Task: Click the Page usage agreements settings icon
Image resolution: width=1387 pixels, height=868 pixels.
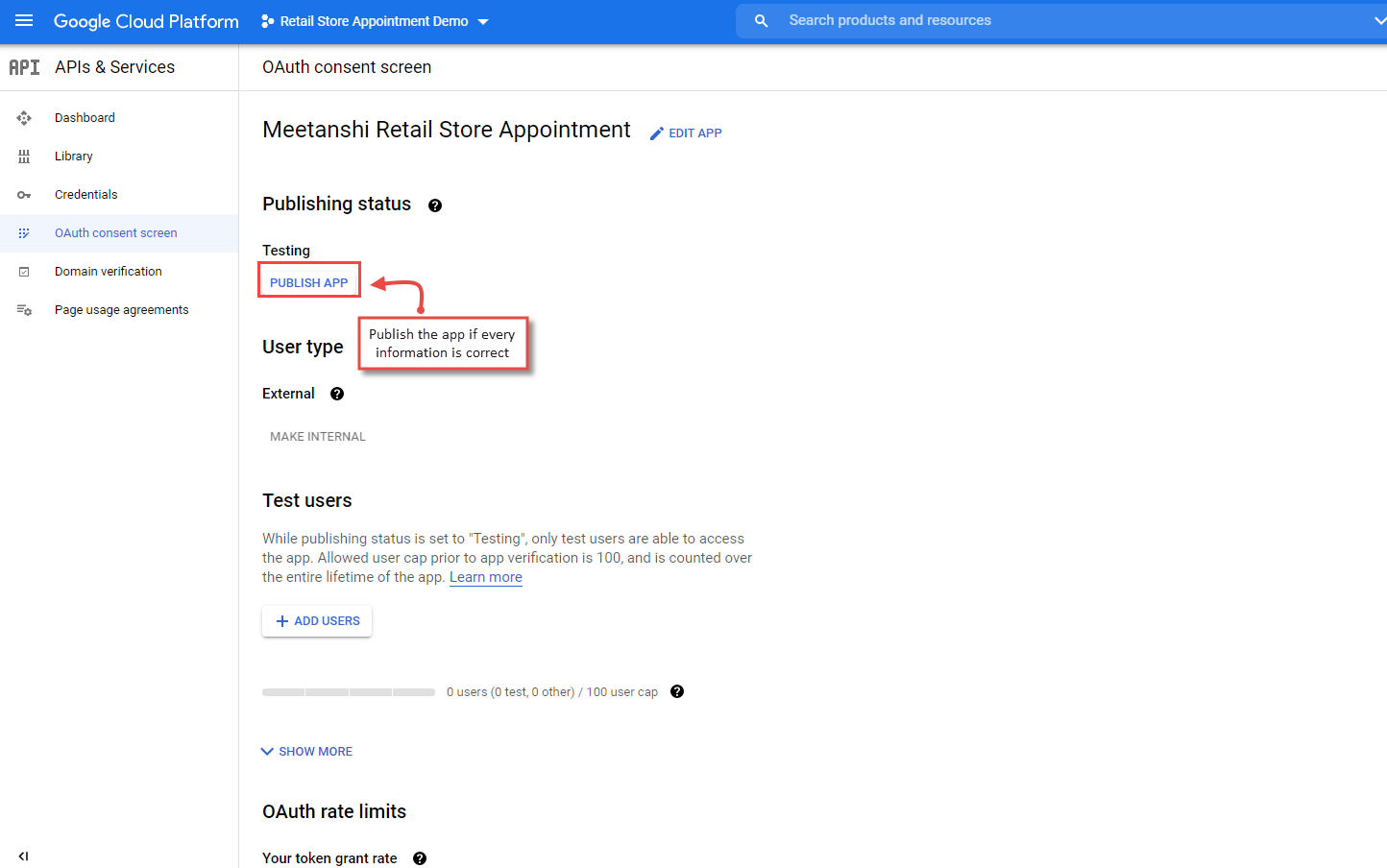Action: pos(24,310)
